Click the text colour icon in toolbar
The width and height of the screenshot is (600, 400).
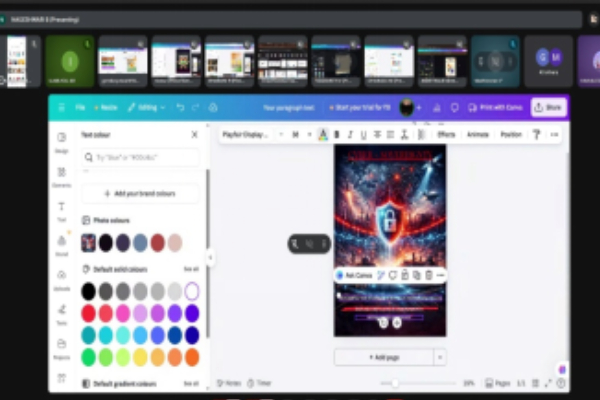pos(323,134)
